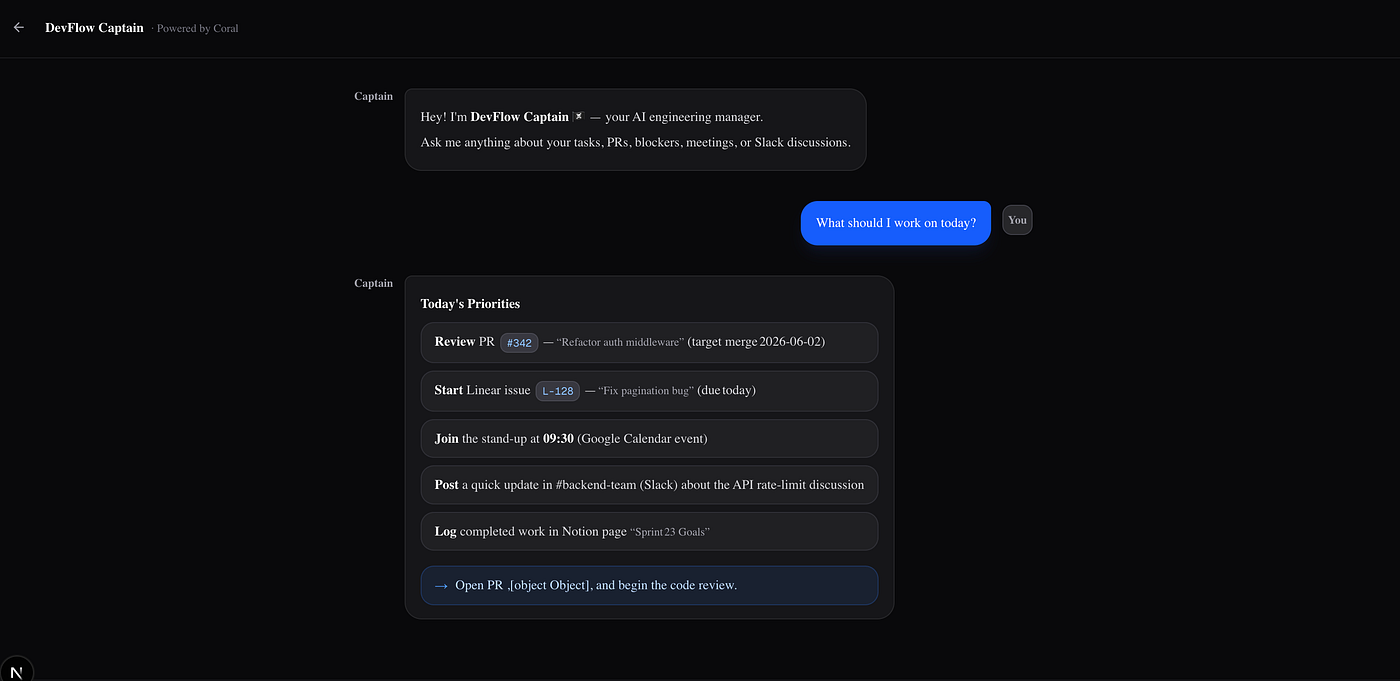1400x681 pixels.
Task: Click the back arrow icon
Action: 18,28
